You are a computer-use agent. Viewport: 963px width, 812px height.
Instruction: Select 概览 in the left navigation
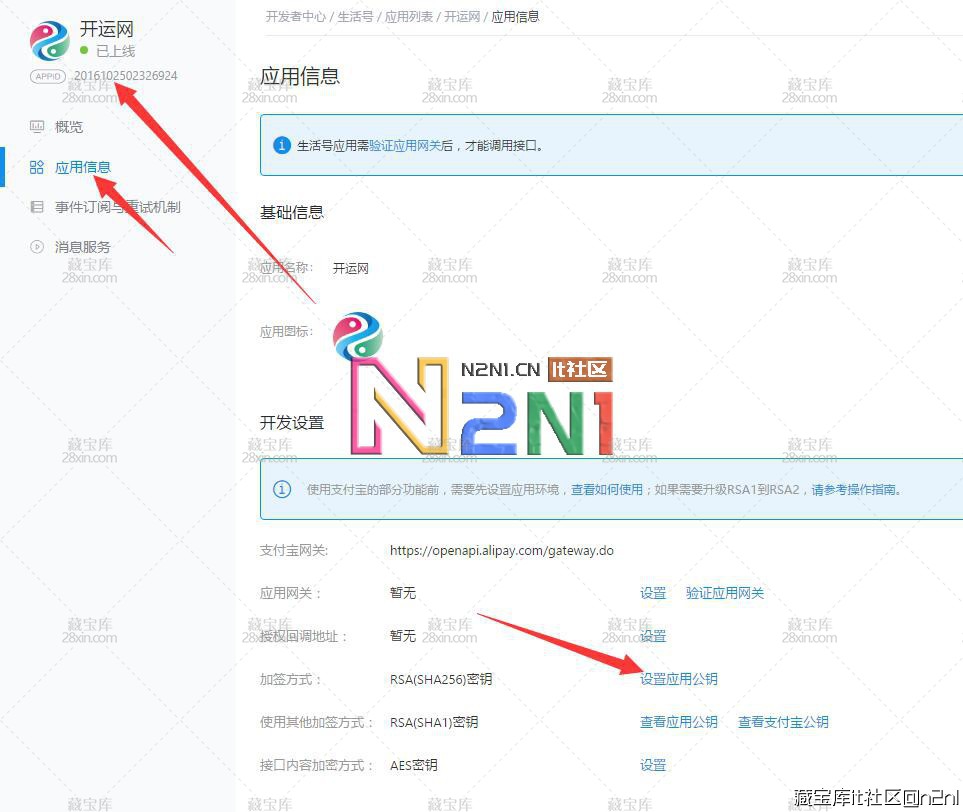(69, 127)
